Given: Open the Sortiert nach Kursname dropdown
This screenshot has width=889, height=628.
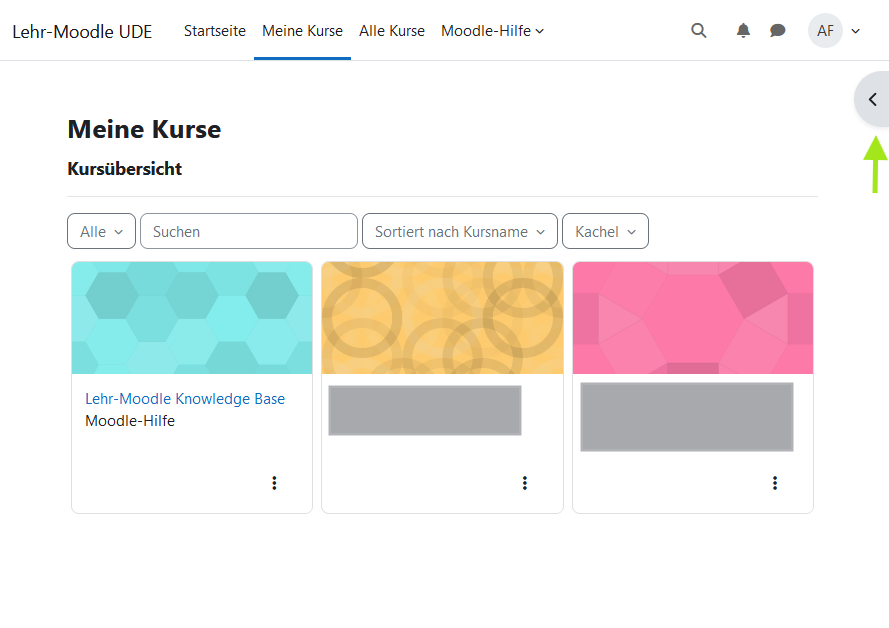Looking at the screenshot, I should tap(460, 231).
